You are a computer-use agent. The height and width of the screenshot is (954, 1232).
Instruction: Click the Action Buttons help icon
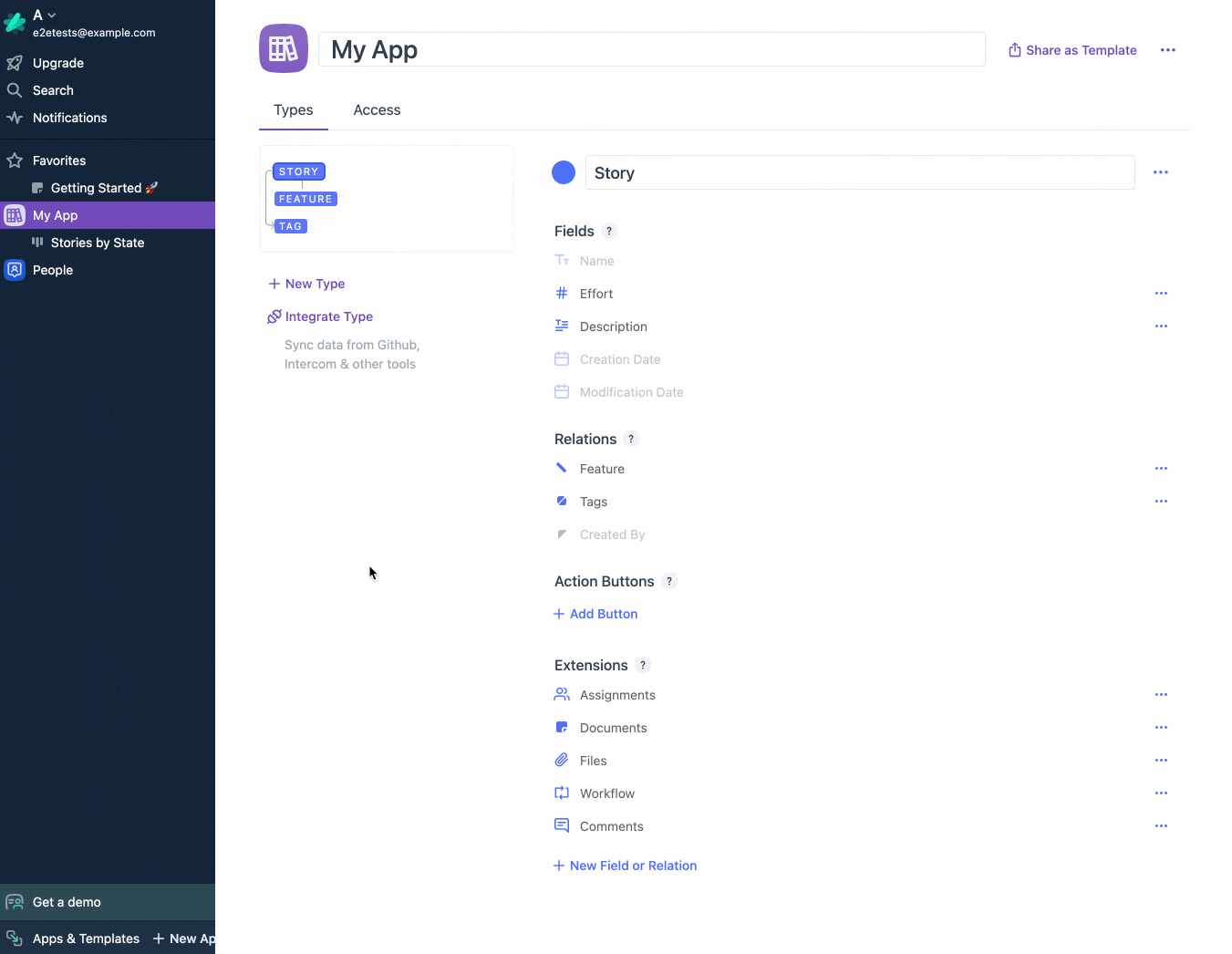[669, 581]
